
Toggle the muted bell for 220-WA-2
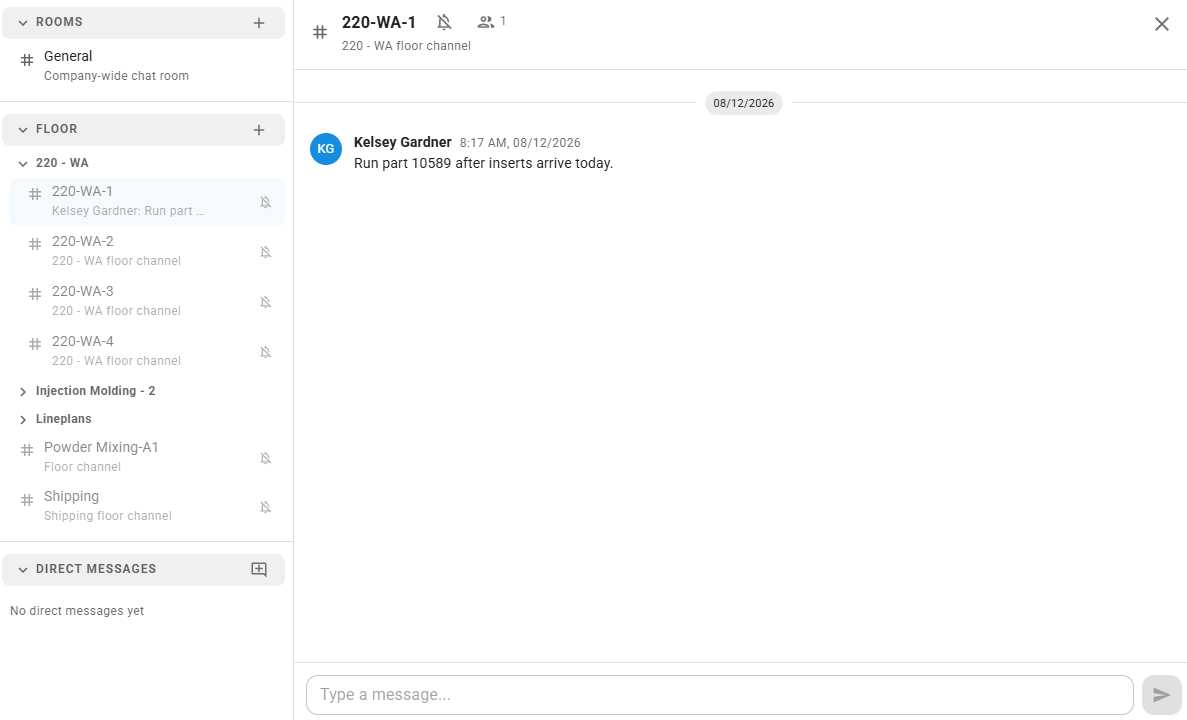pyautogui.click(x=266, y=252)
